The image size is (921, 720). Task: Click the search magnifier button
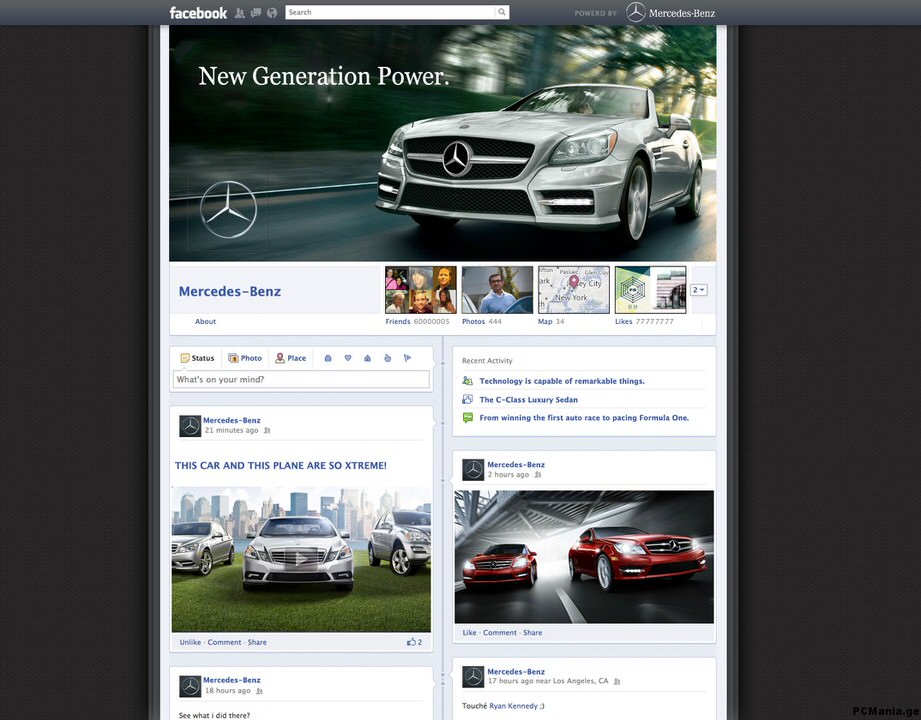[x=502, y=12]
